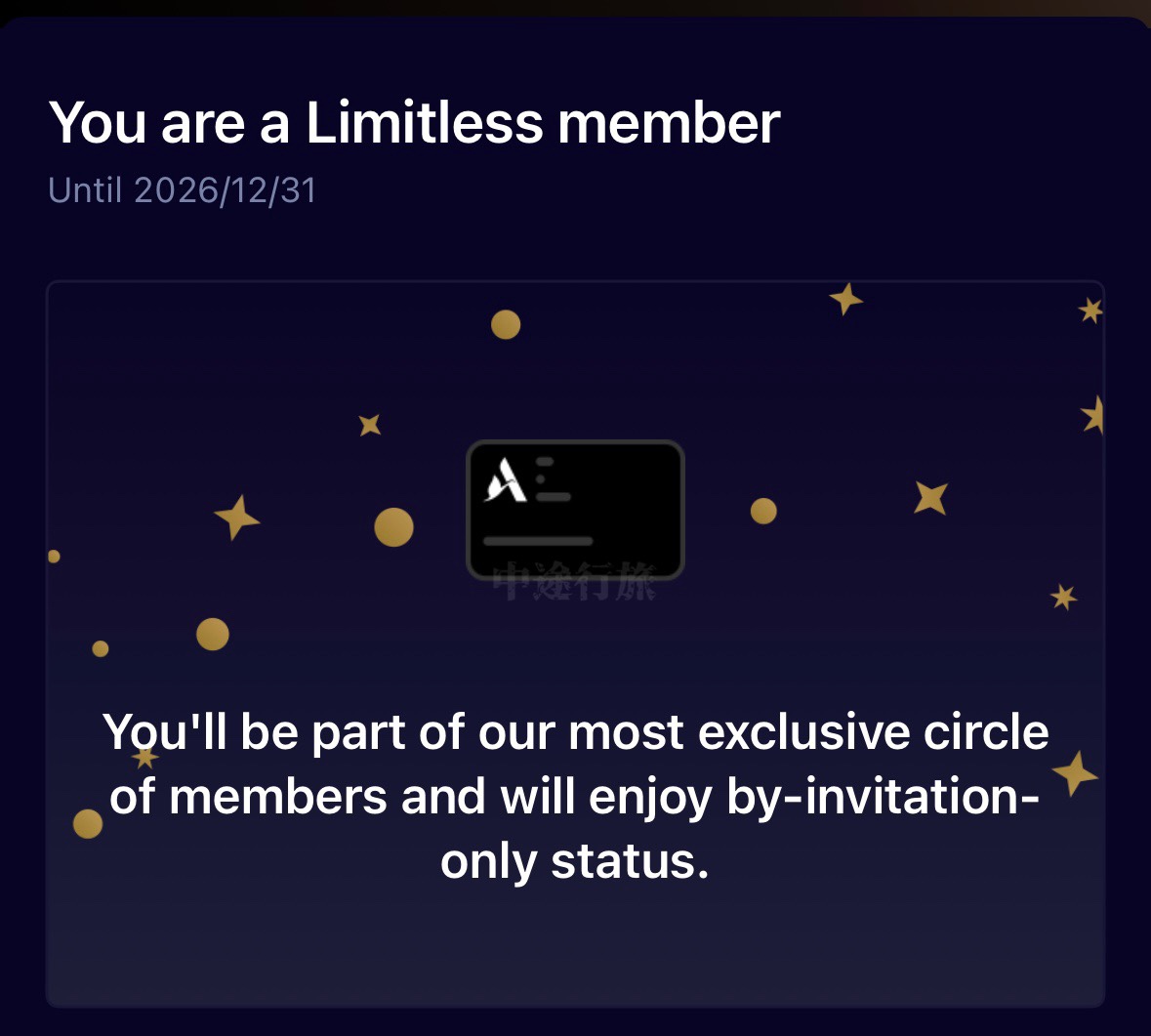Click the gold circle right of the card
The width and height of the screenshot is (1151, 1036).
[763, 511]
